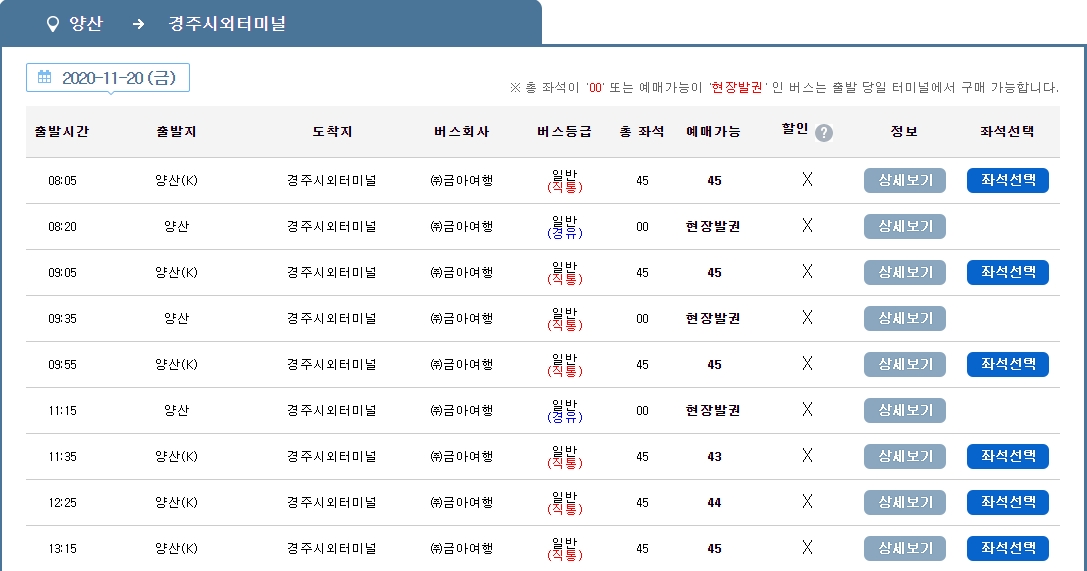Screen dimensions: 1087x571
Task: Click the 09:55 departure time cell
Action: [x=62, y=364]
